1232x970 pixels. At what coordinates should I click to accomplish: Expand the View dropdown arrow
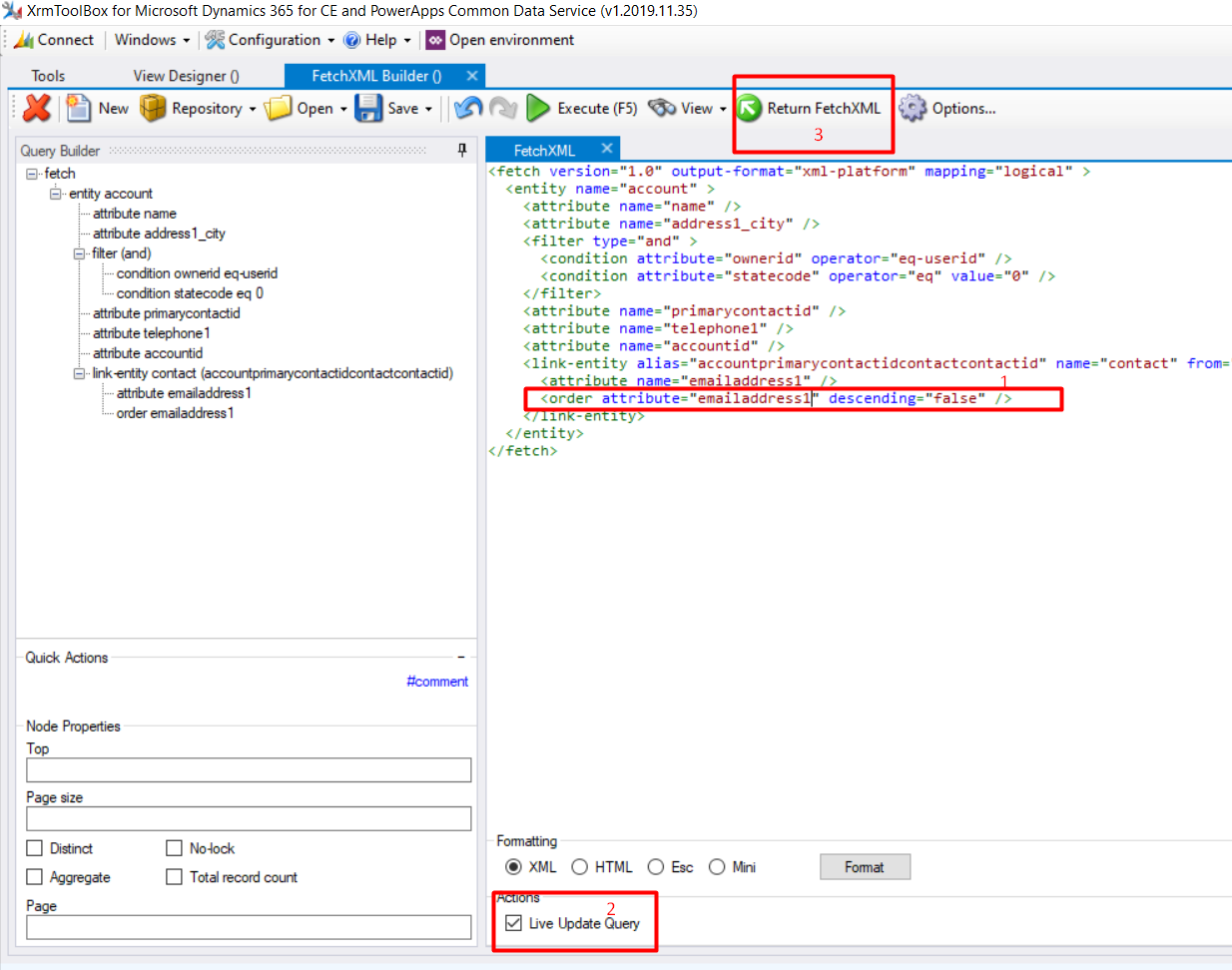click(723, 109)
